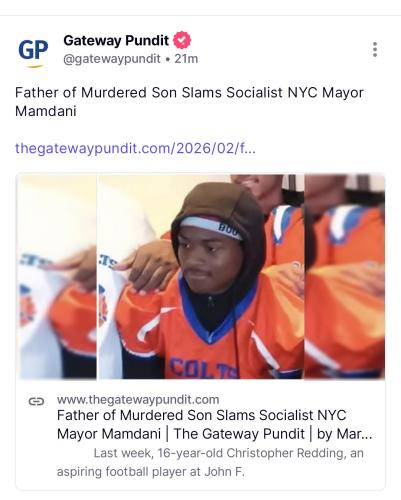Click the blurred right strip of preview image
The width and height of the screenshot is (401, 500).
click(x=345, y=277)
